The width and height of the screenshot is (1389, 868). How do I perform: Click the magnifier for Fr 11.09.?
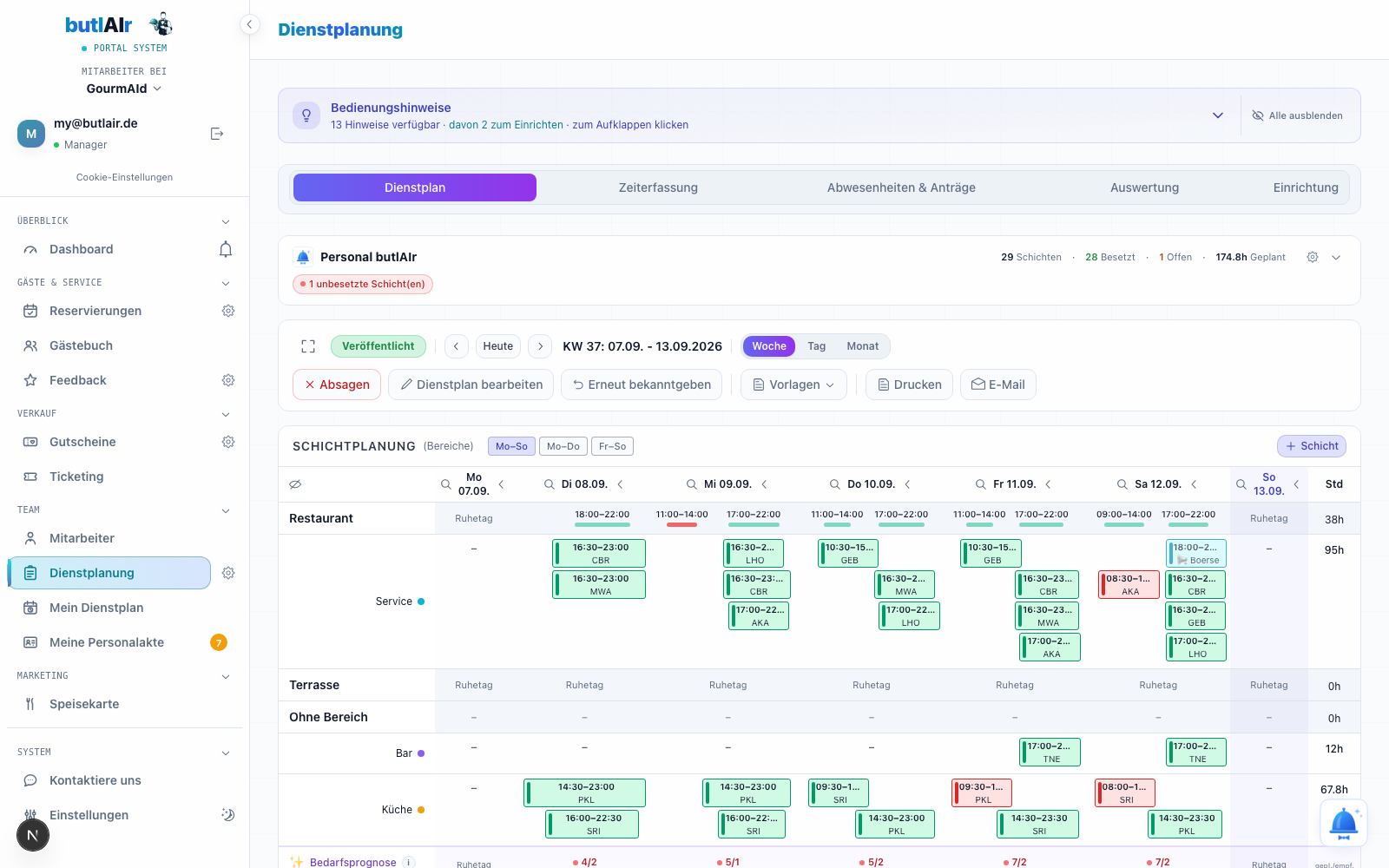click(x=981, y=484)
